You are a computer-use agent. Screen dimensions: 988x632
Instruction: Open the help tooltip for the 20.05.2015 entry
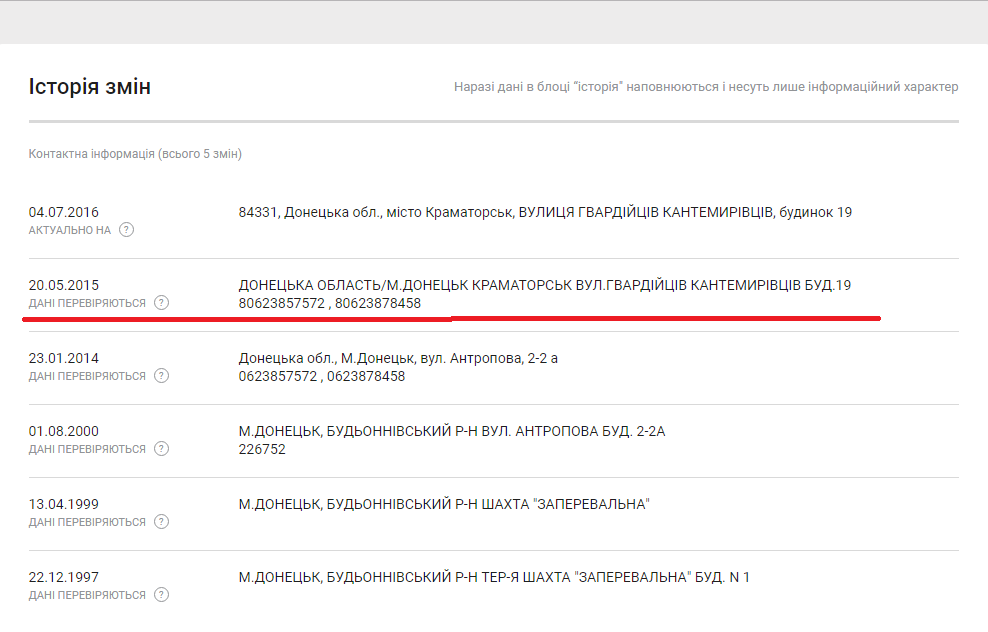[161, 303]
